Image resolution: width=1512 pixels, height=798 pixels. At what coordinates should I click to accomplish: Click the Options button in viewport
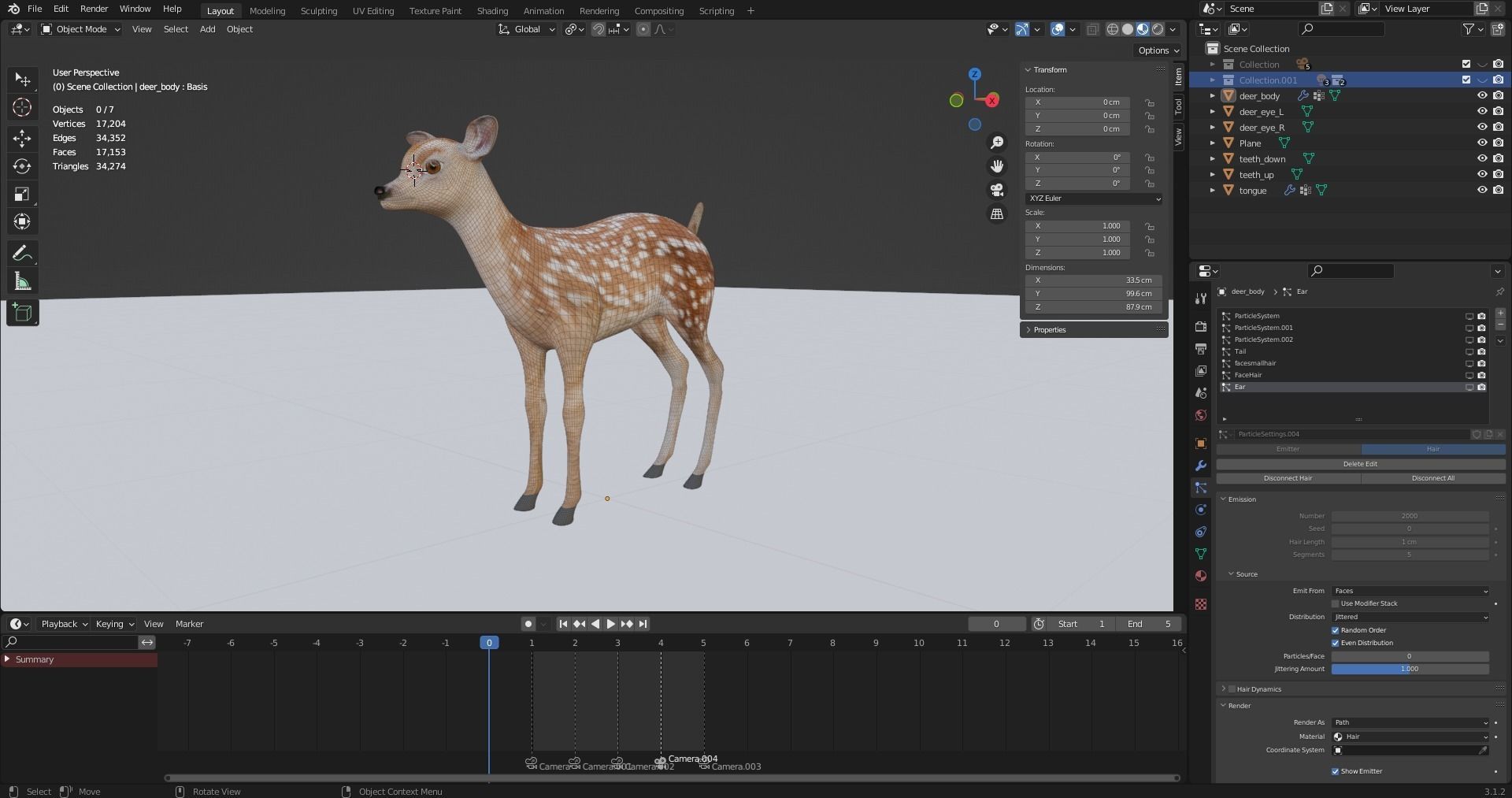1158,50
